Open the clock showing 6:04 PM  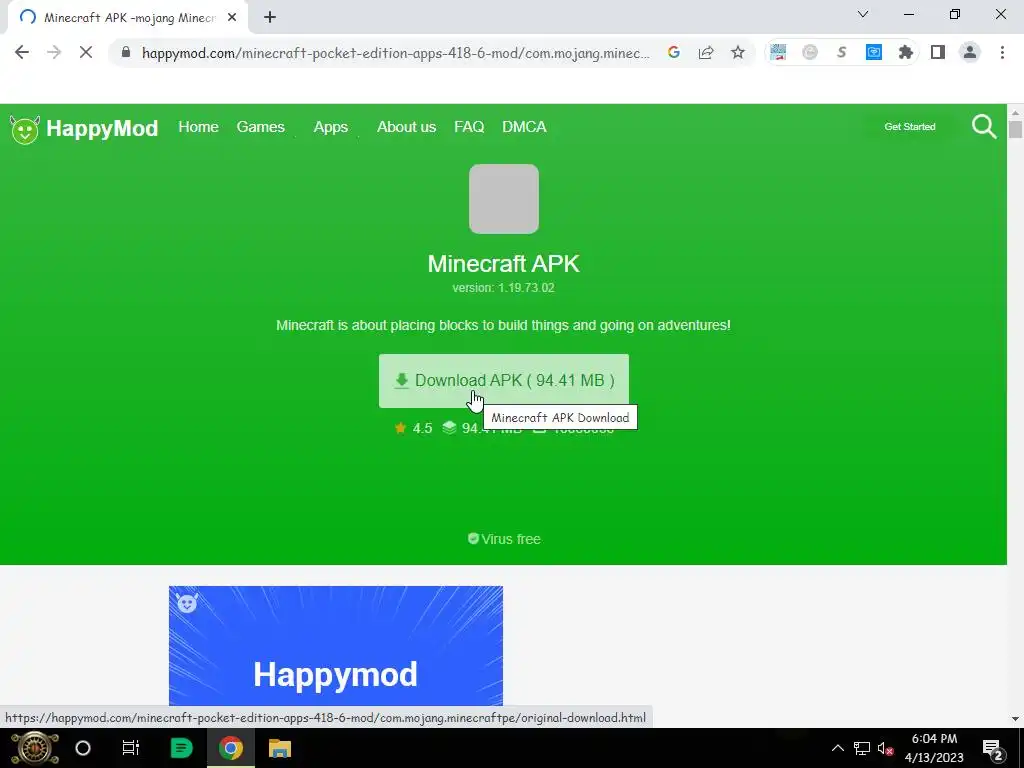click(x=934, y=748)
